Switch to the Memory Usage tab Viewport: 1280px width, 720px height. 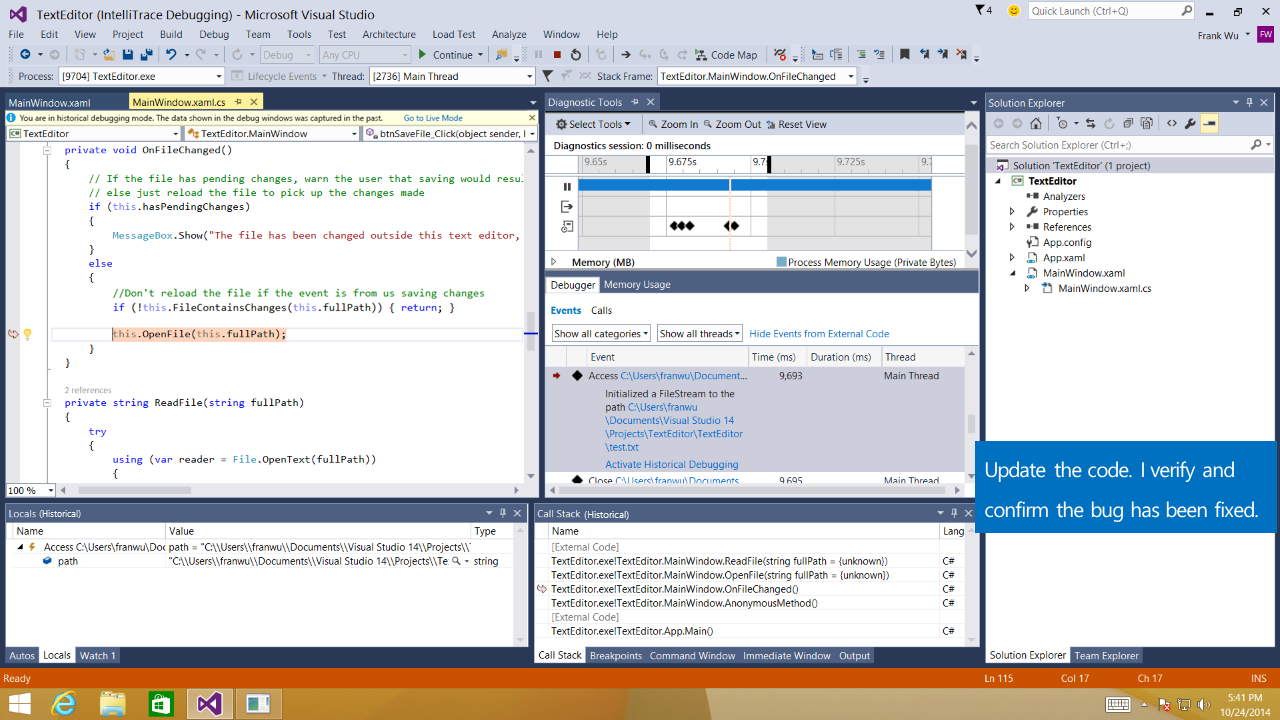click(x=637, y=285)
